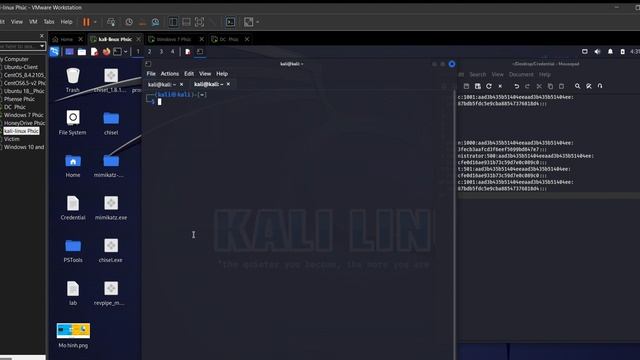Select Ubuntu 18_Phúc in the library

(x=24, y=91)
